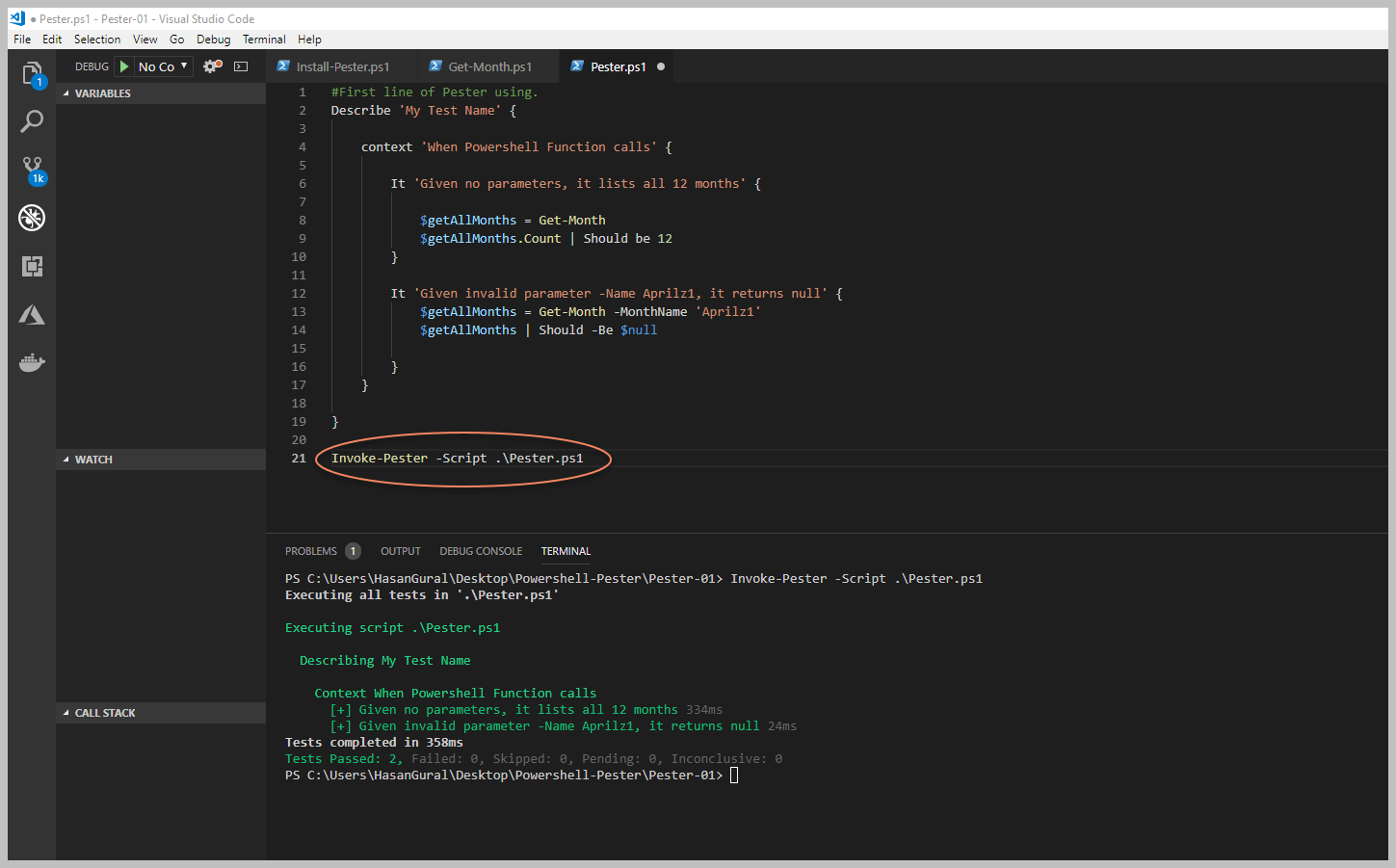Switch to Get-Month.ps1 tab

(x=489, y=66)
